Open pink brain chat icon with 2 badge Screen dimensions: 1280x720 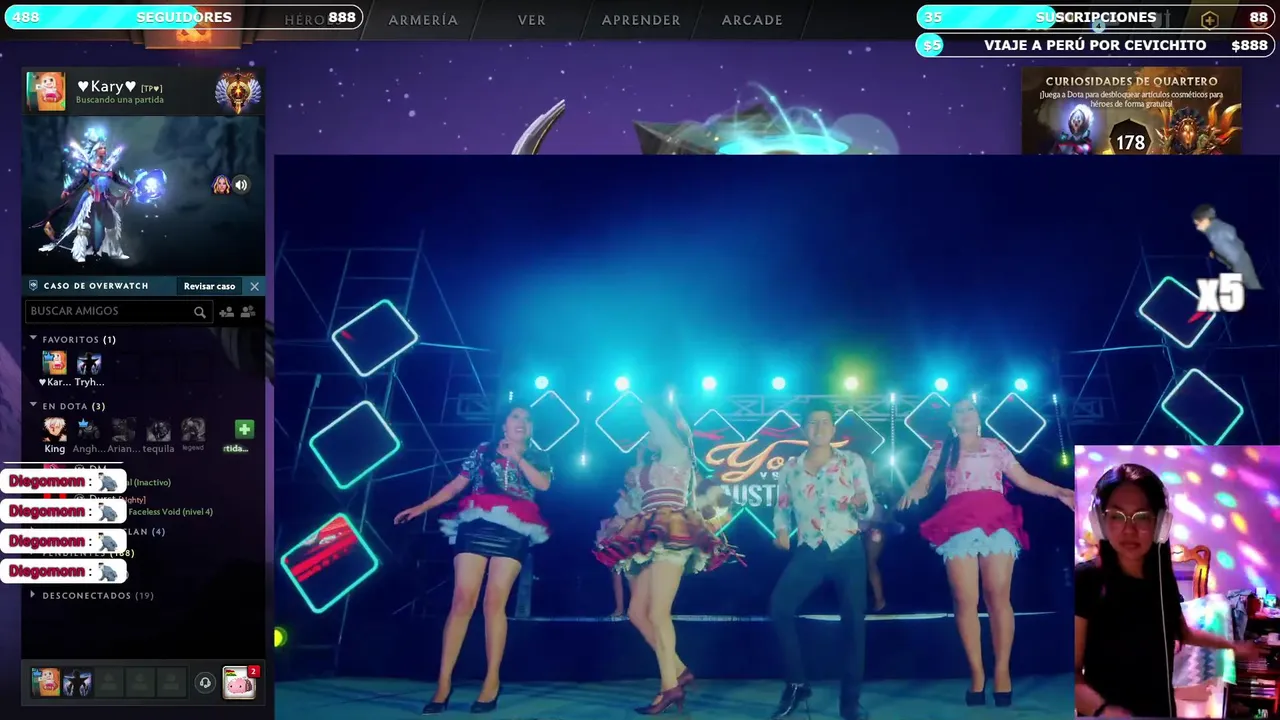[239, 683]
